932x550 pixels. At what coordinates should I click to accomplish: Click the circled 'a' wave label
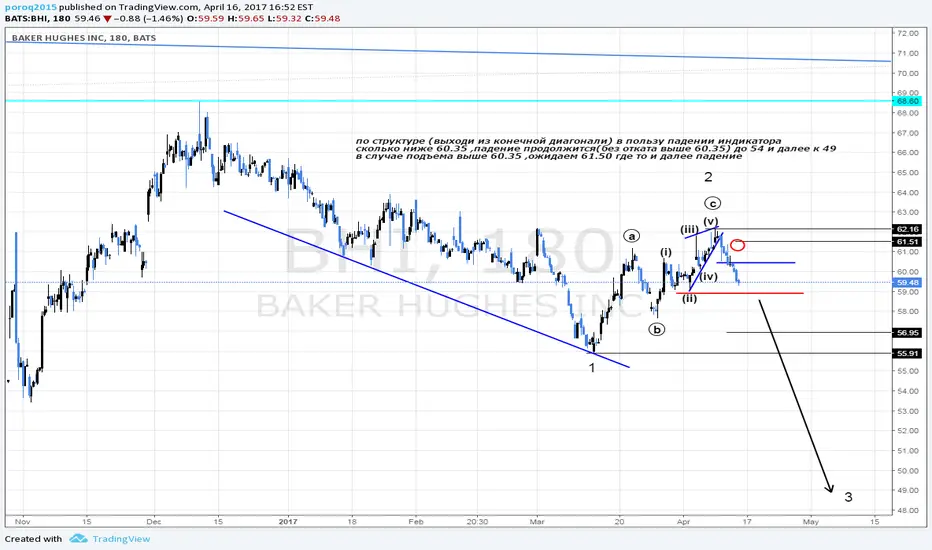click(x=632, y=236)
